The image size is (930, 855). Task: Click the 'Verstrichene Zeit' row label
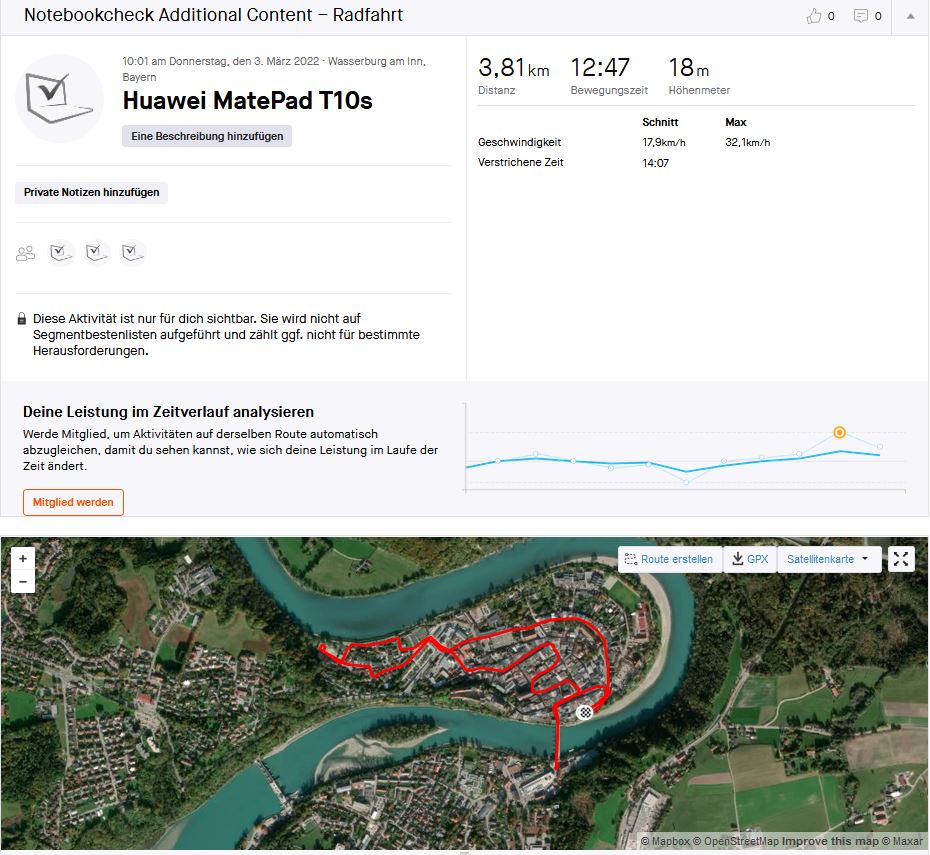(x=520, y=162)
